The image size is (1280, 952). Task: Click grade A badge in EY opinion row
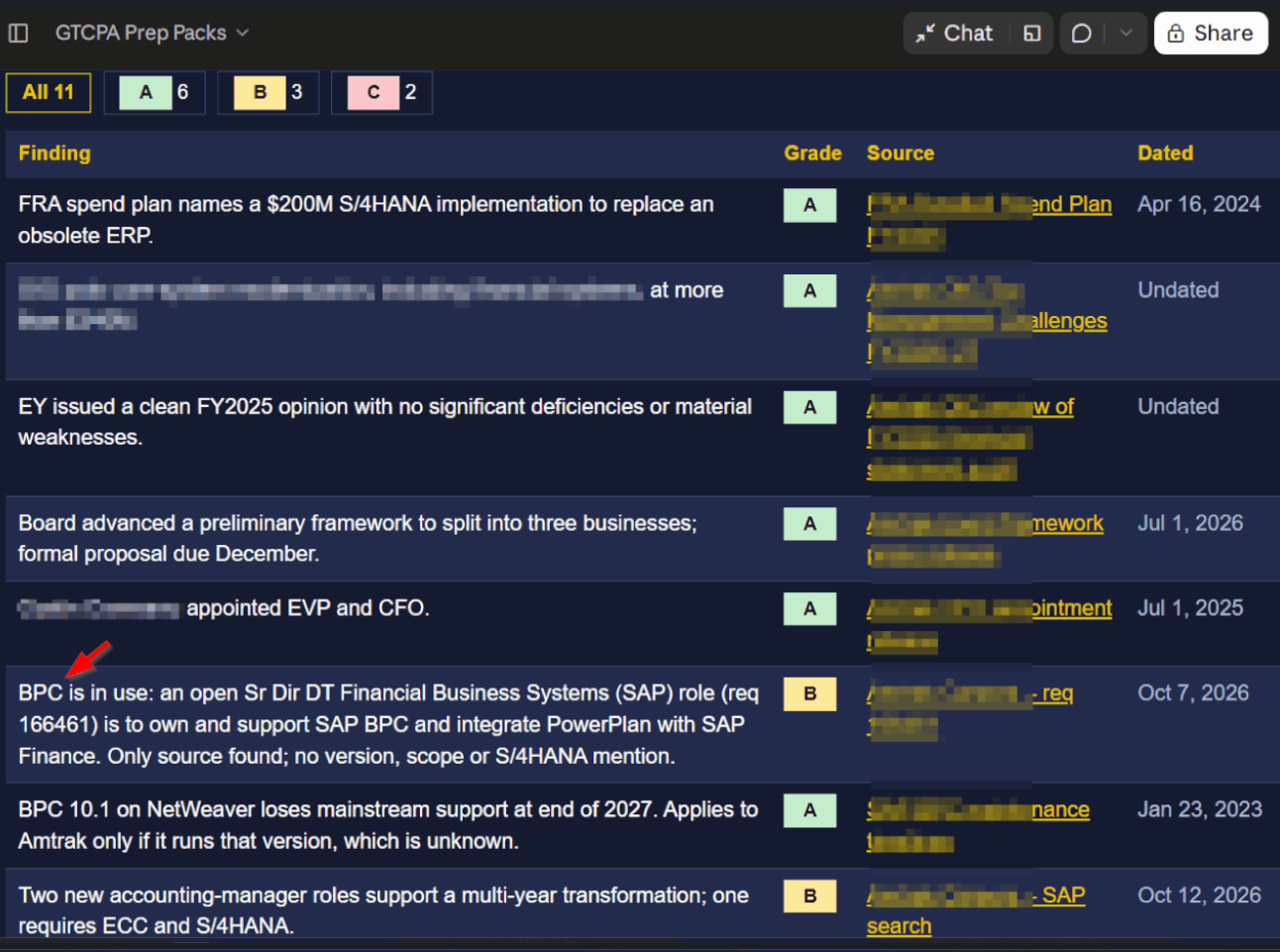pyautogui.click(x=810, y=407)
